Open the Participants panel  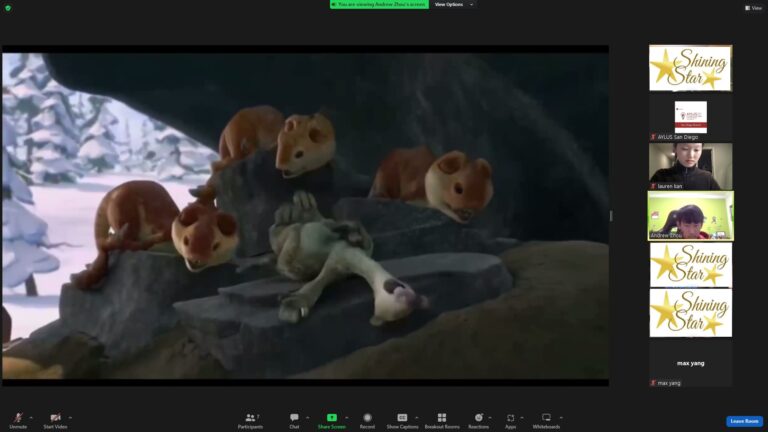coord(250,420)
